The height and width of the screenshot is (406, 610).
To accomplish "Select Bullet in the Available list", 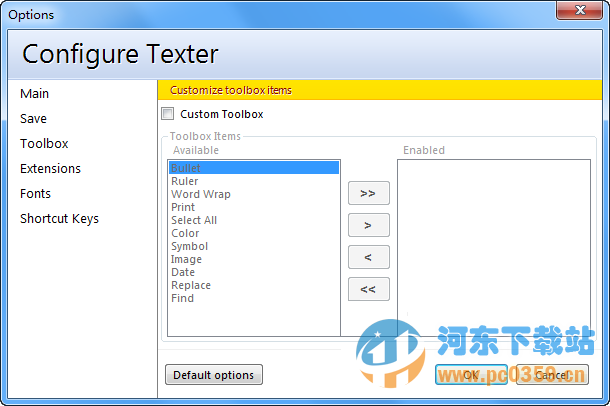I will pyautogui.click(x=254, y=168).
